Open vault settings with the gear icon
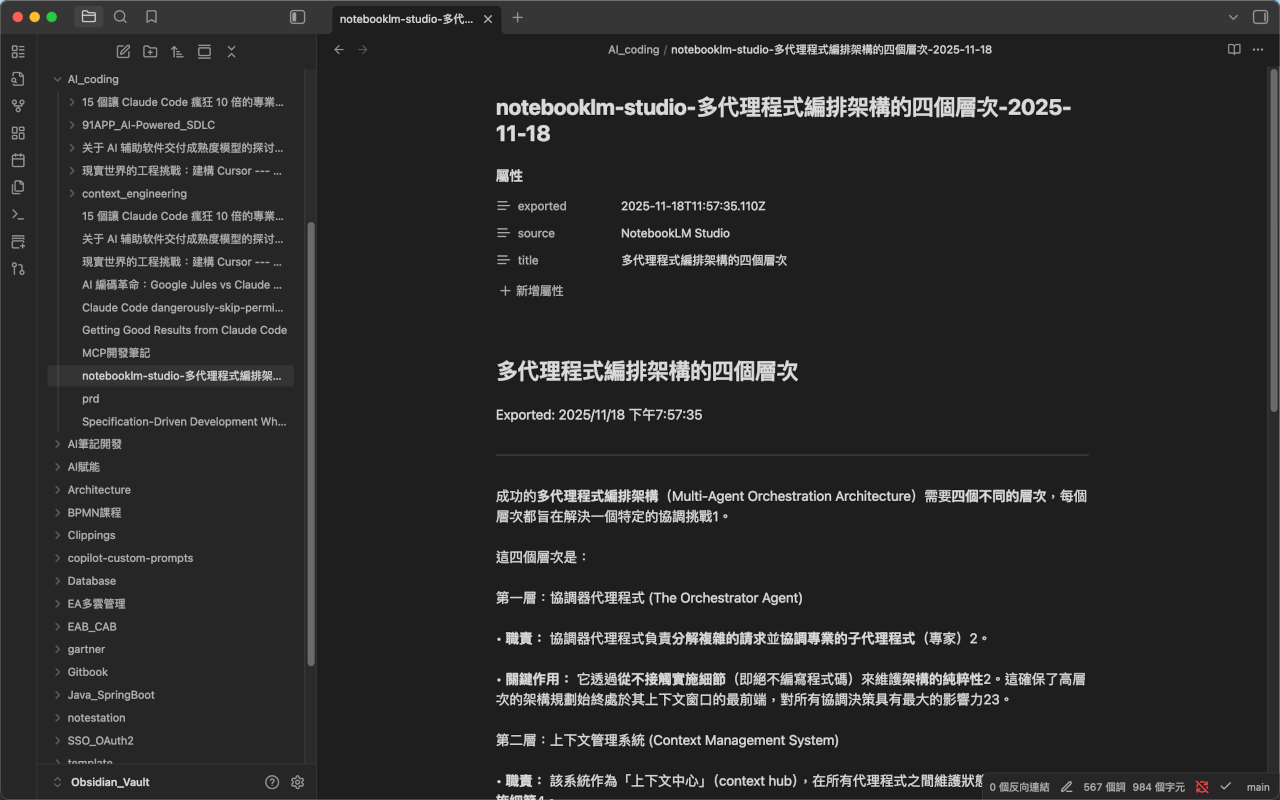 point(297,782)
